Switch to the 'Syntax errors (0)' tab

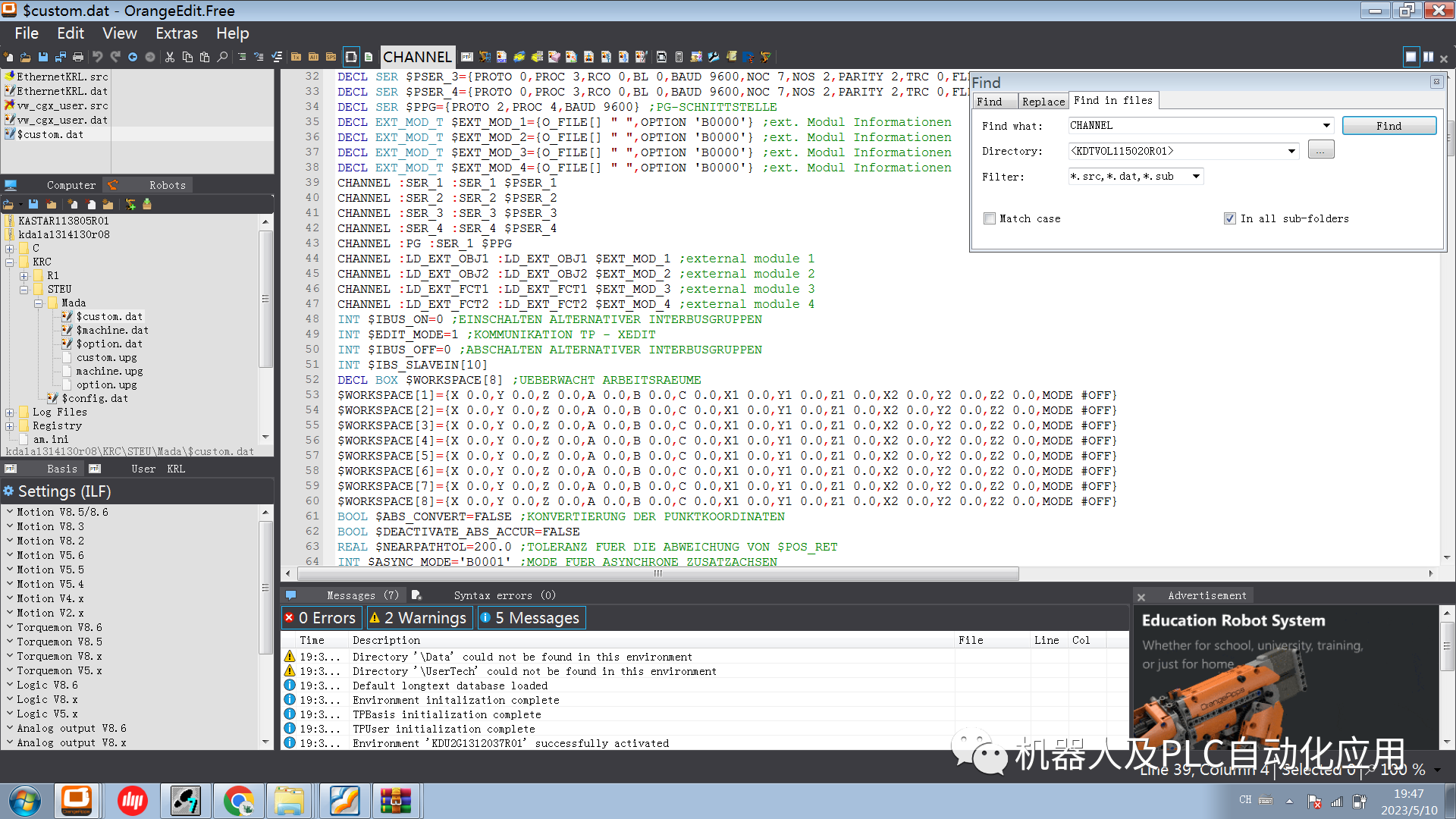coord(505,595)
